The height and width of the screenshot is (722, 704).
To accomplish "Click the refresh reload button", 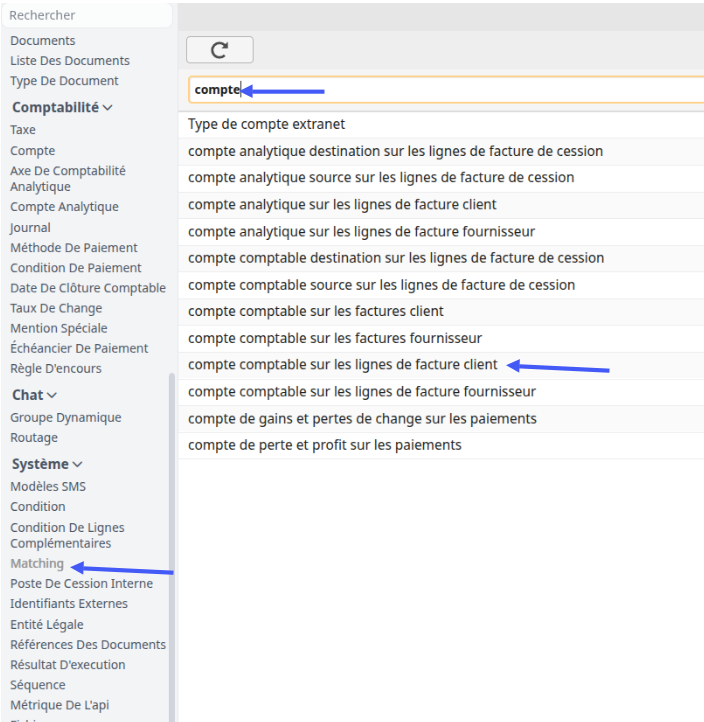I will [x=220, y=50].
